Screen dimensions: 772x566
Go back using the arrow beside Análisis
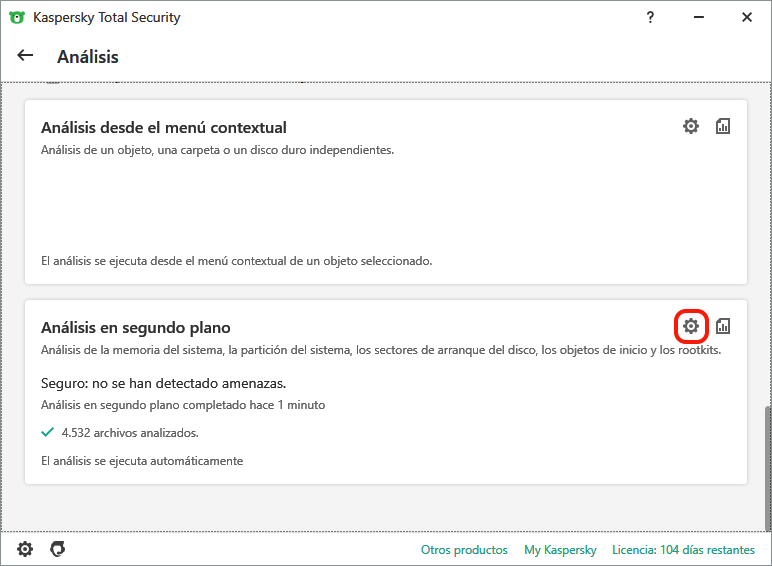pos(25,56)
